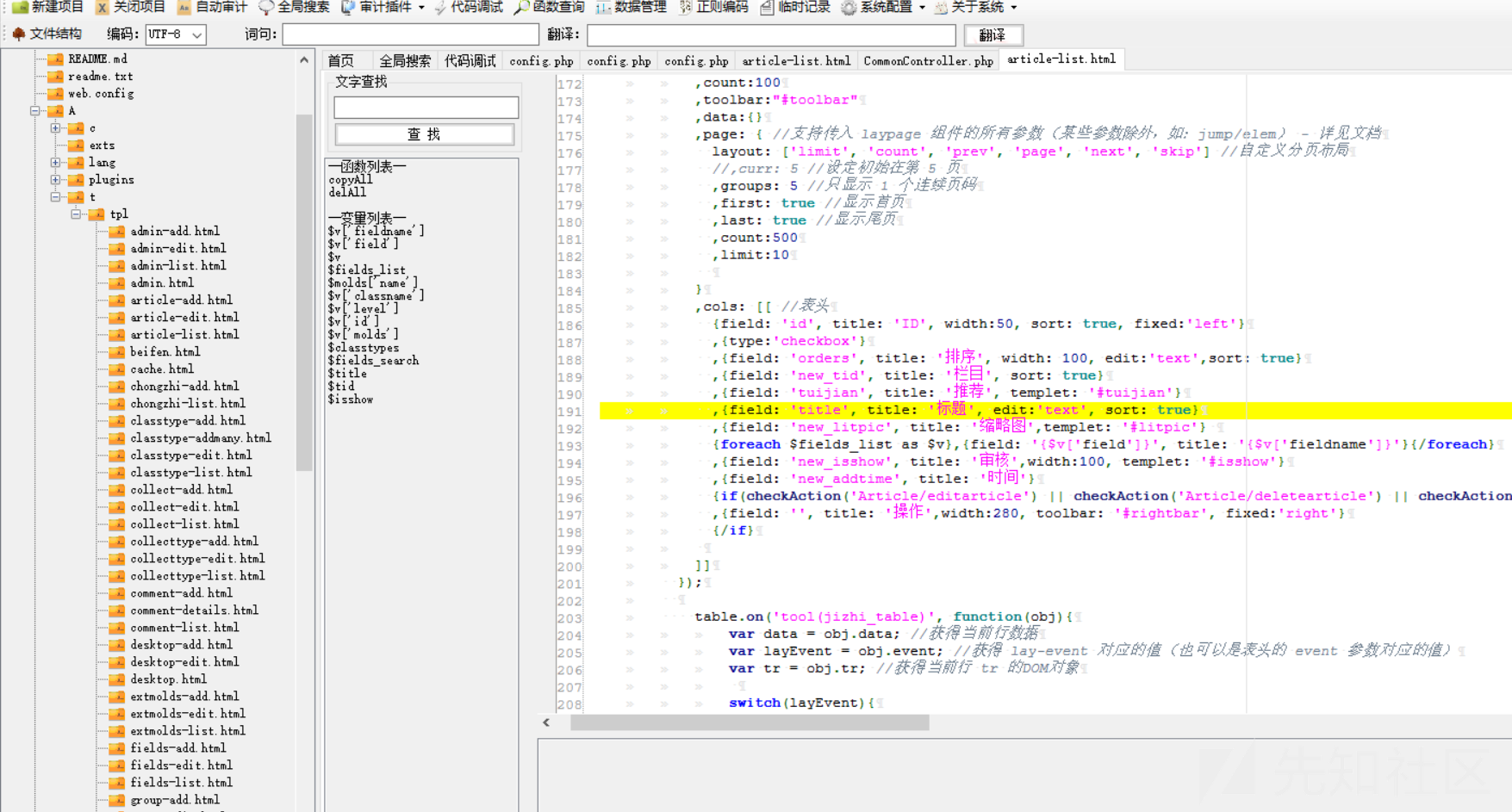Expand the plugins folder node
The width and height of the screenshot is (1512, 812).
point(56,179)
